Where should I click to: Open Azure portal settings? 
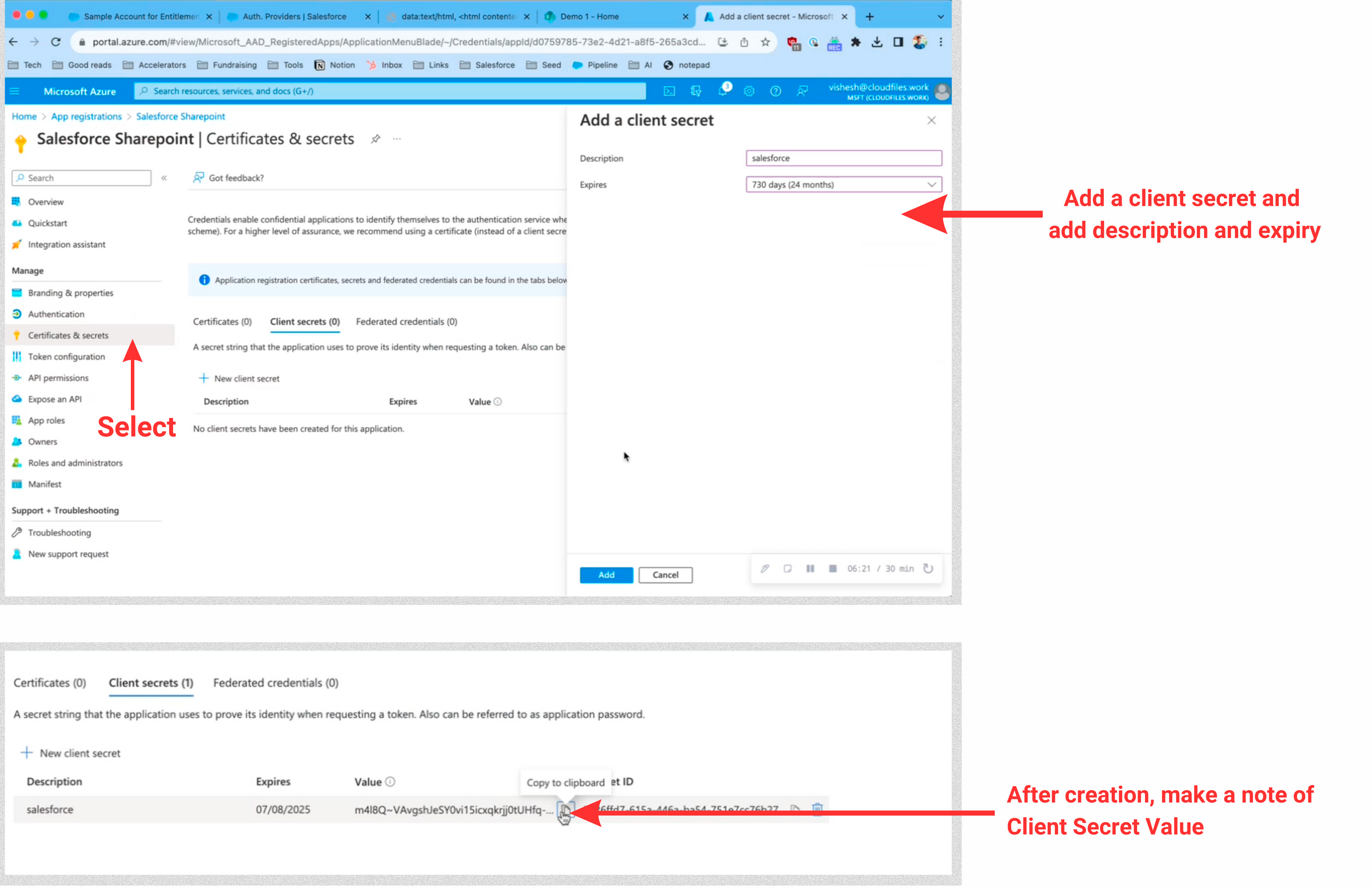click(749, 90)
